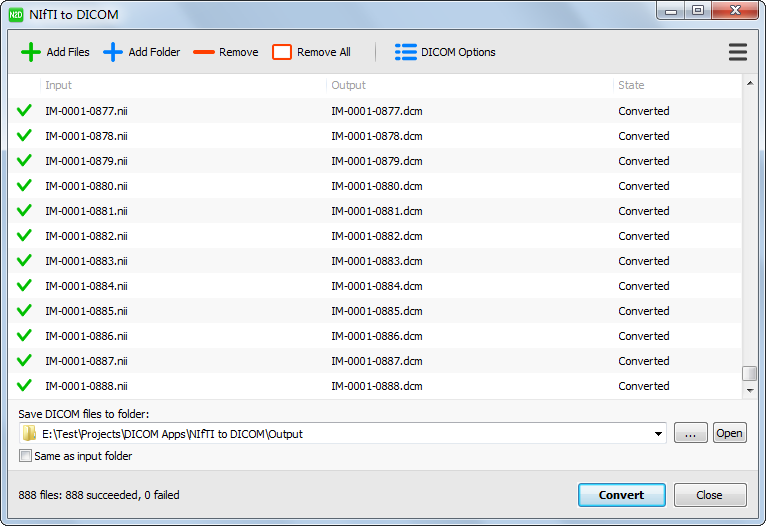
Task: Click green checkmark for IM-0001-0877.nii
Action: click(25, 111)
